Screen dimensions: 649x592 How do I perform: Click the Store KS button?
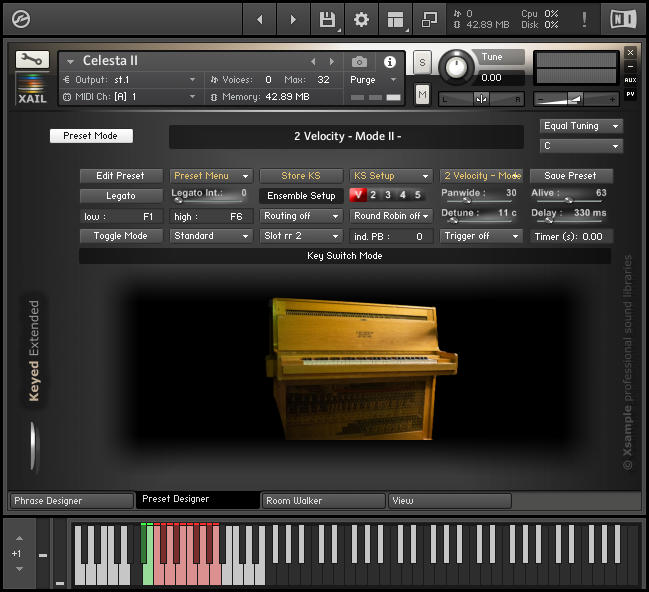click(x=301, y=176)
